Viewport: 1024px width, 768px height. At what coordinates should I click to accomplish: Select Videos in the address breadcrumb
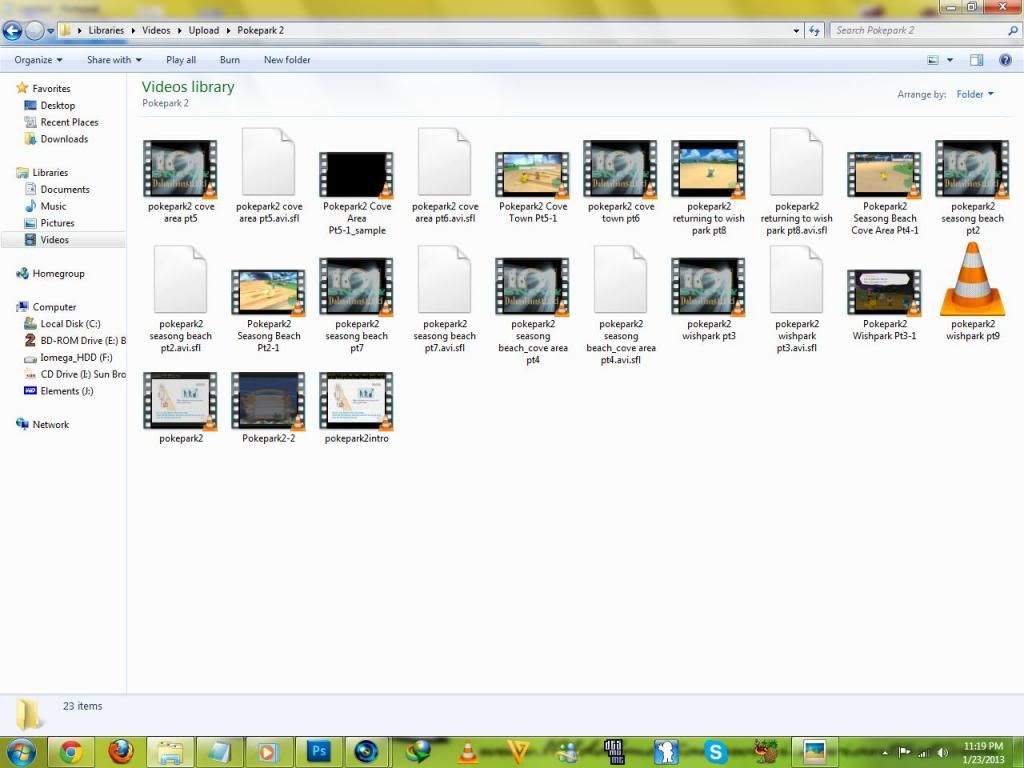pyautogui.click(x=156, y=30)
